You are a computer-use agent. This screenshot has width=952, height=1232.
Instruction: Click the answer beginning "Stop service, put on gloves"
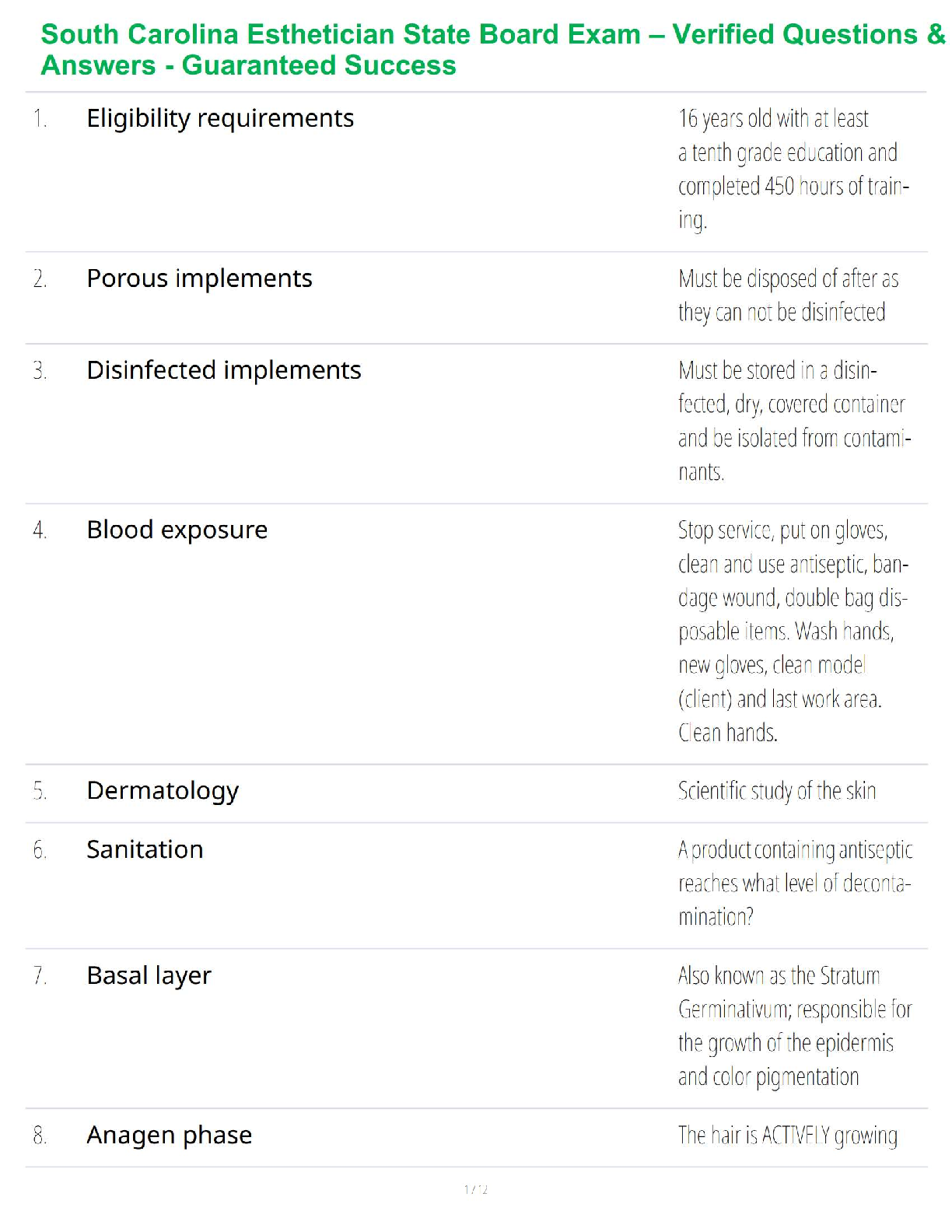[792, 631]
